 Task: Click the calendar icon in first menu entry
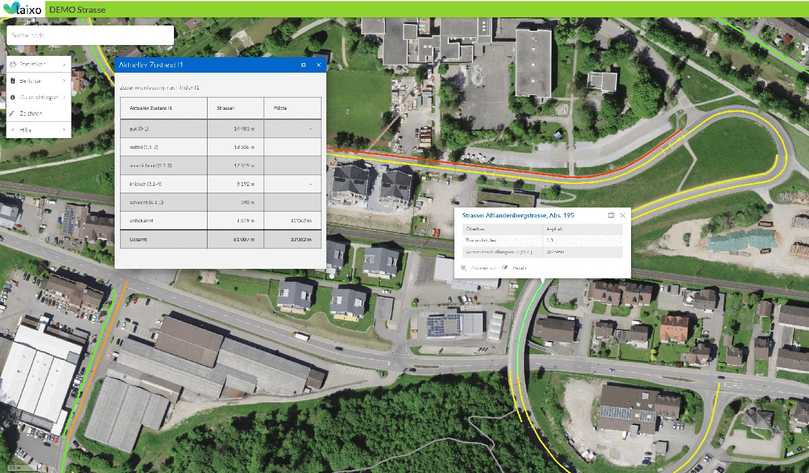coord(11,62)
